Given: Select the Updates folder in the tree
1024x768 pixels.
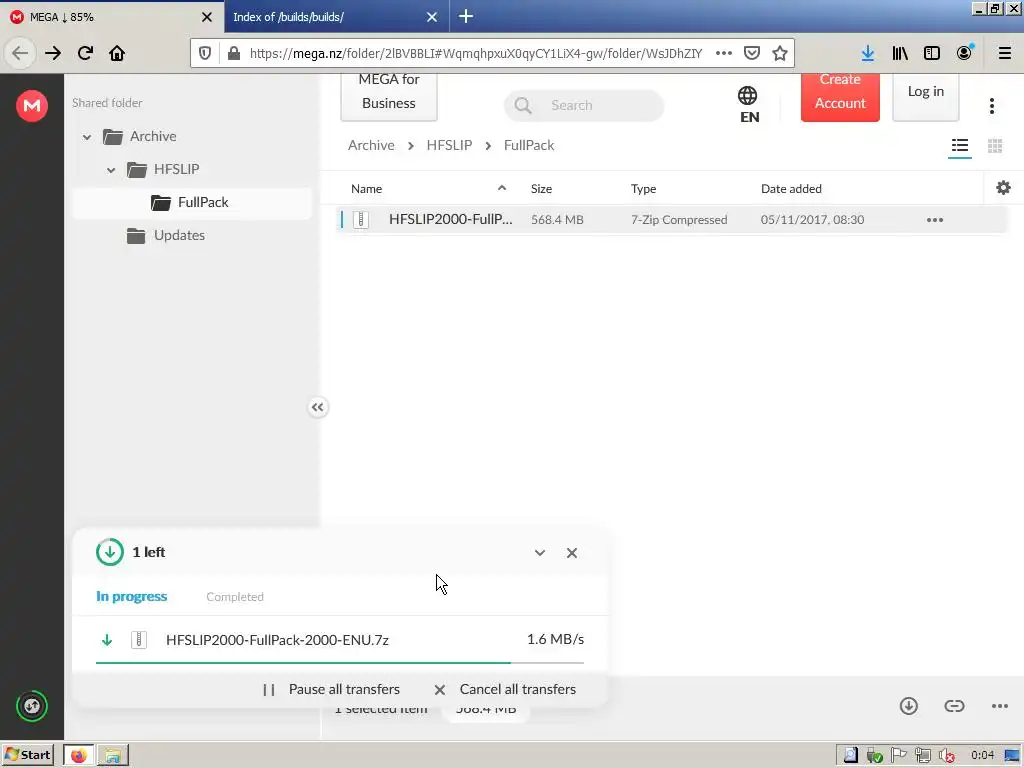Looking at the screenshot, I should click(179, 236).
